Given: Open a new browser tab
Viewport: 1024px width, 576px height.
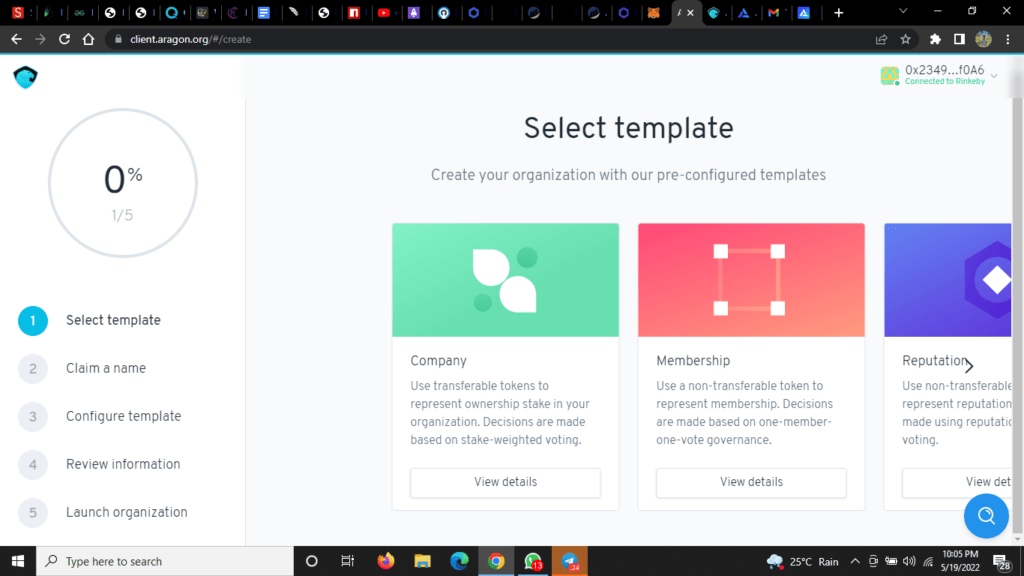Looking at the screenshot, I should [x=839, y=12].
